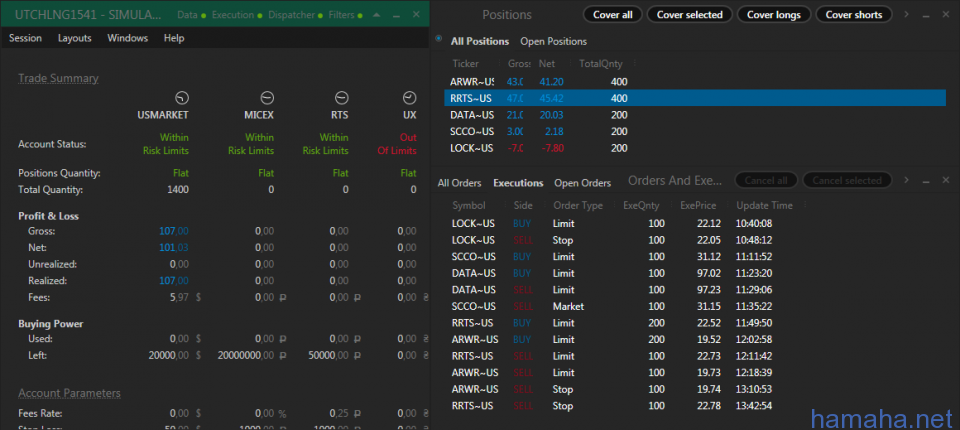Image resolution: width=960 pixels, height=430 pixels.
Task: Click USMARKET Buying Power Left 20000,00
Action: tap(169, 355)
